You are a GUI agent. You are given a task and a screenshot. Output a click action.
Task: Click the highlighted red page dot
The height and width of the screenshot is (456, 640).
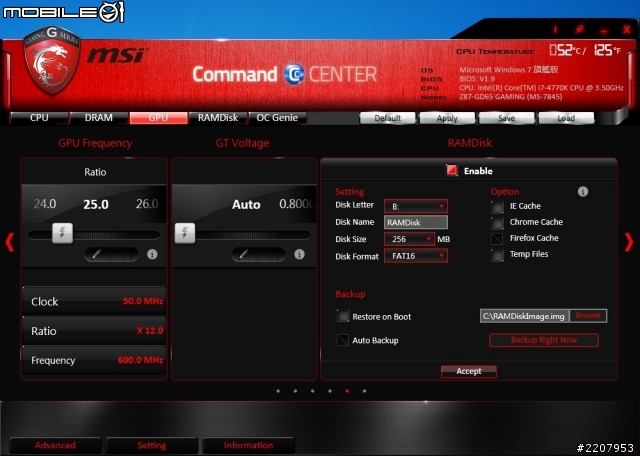(347, 391)
